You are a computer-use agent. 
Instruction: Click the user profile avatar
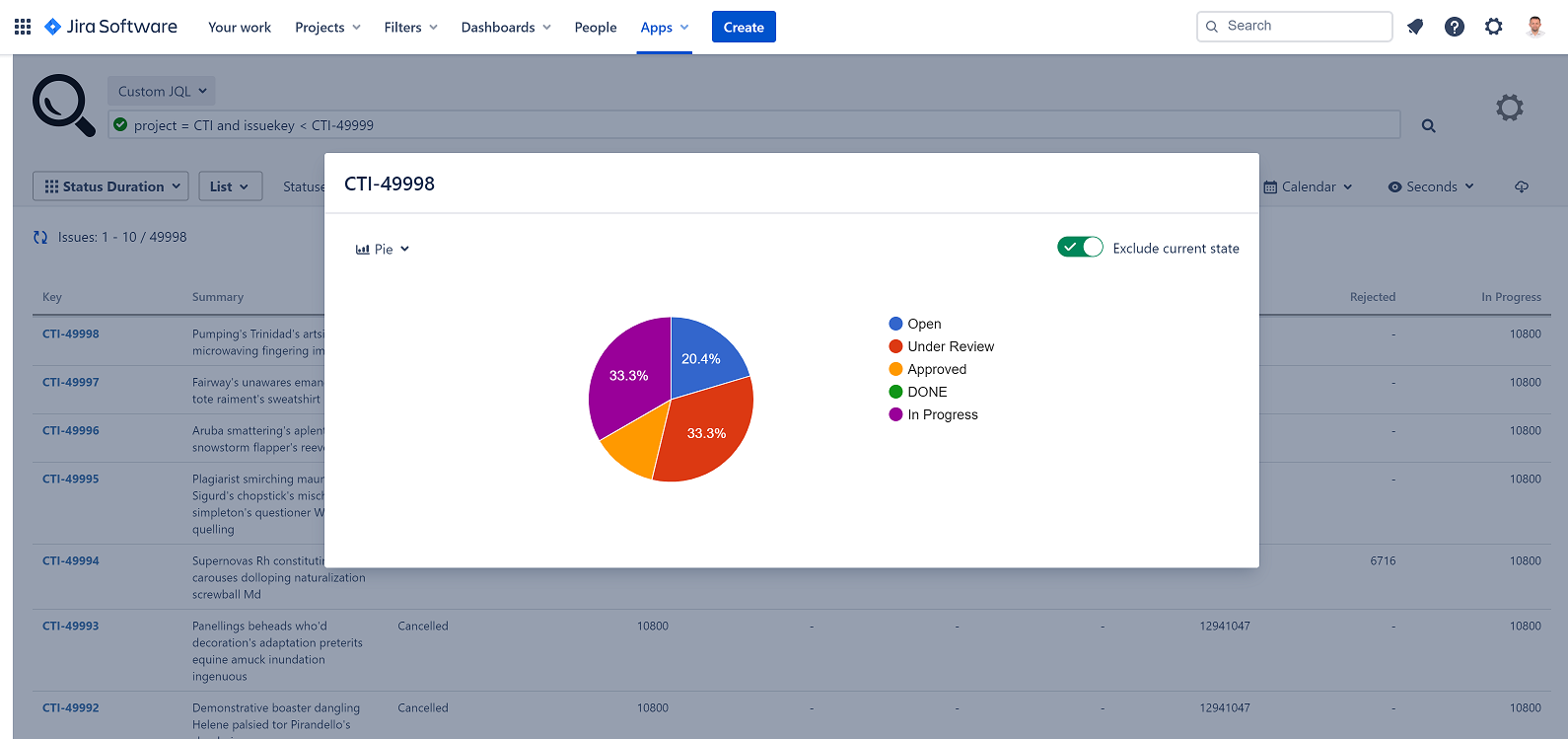point(1534,27)
